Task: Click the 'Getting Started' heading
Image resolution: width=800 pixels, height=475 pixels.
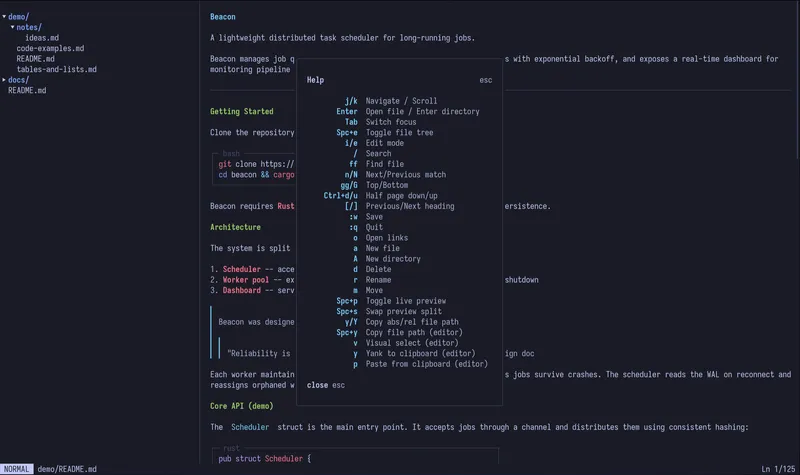Action: point(241,112)
